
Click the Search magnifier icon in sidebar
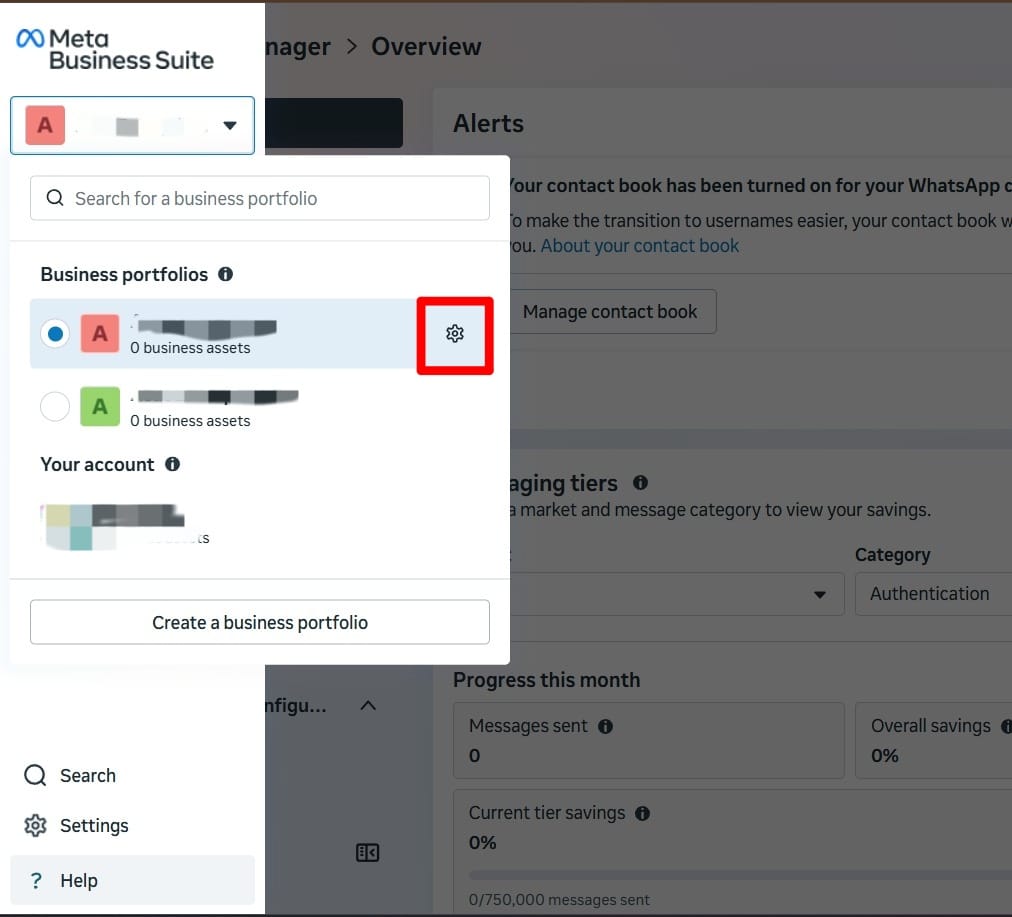(x=35, y=775)
